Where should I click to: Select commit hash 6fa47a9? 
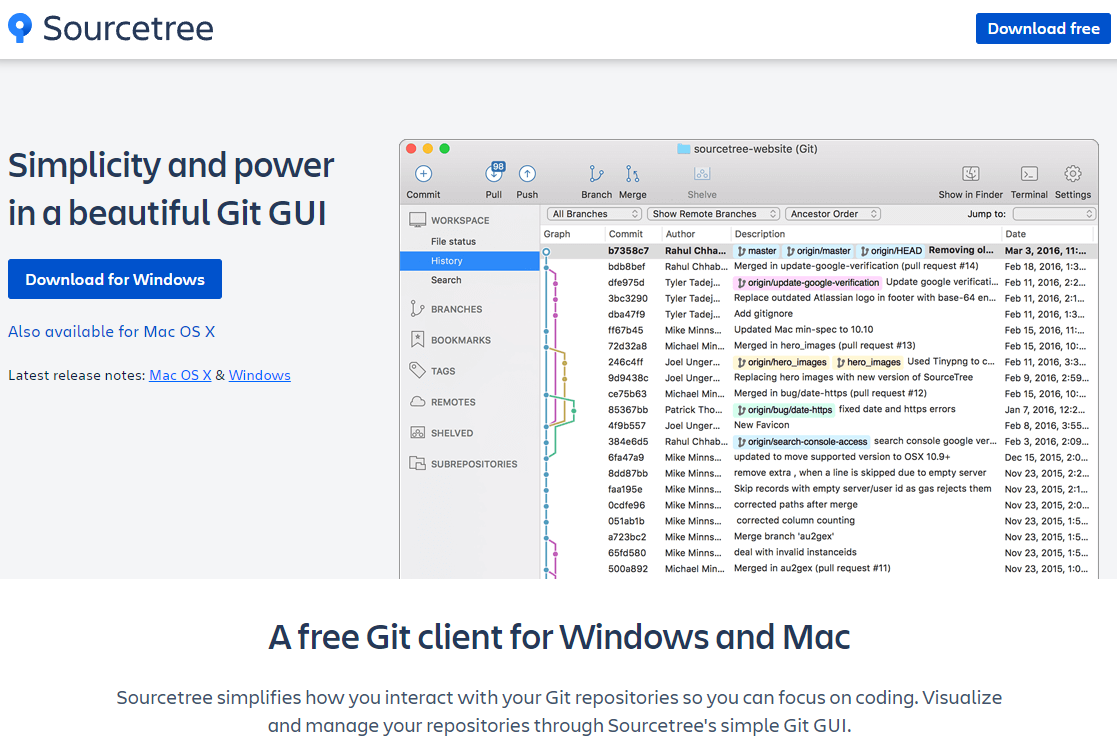tap(625, 457)
